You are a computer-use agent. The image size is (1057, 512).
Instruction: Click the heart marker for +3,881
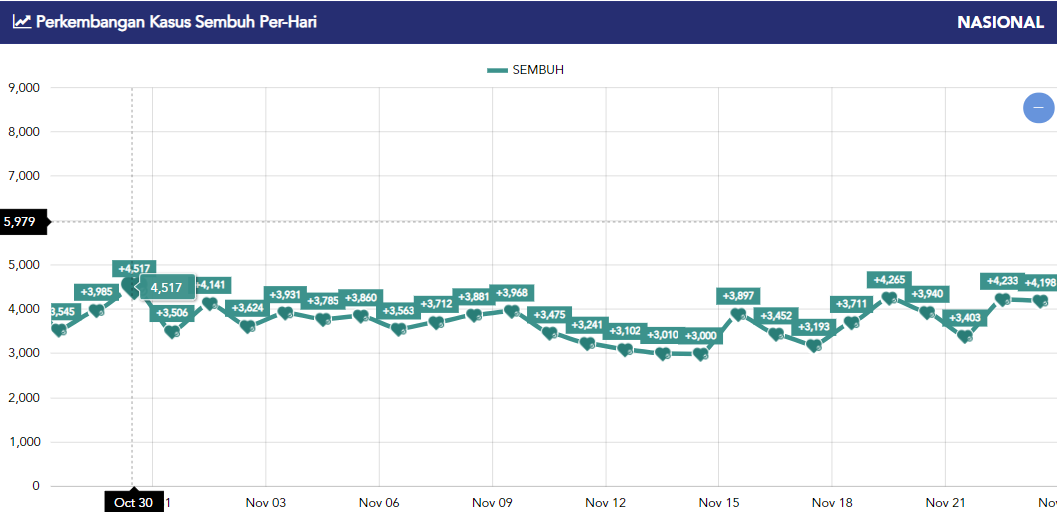point(474,315)
